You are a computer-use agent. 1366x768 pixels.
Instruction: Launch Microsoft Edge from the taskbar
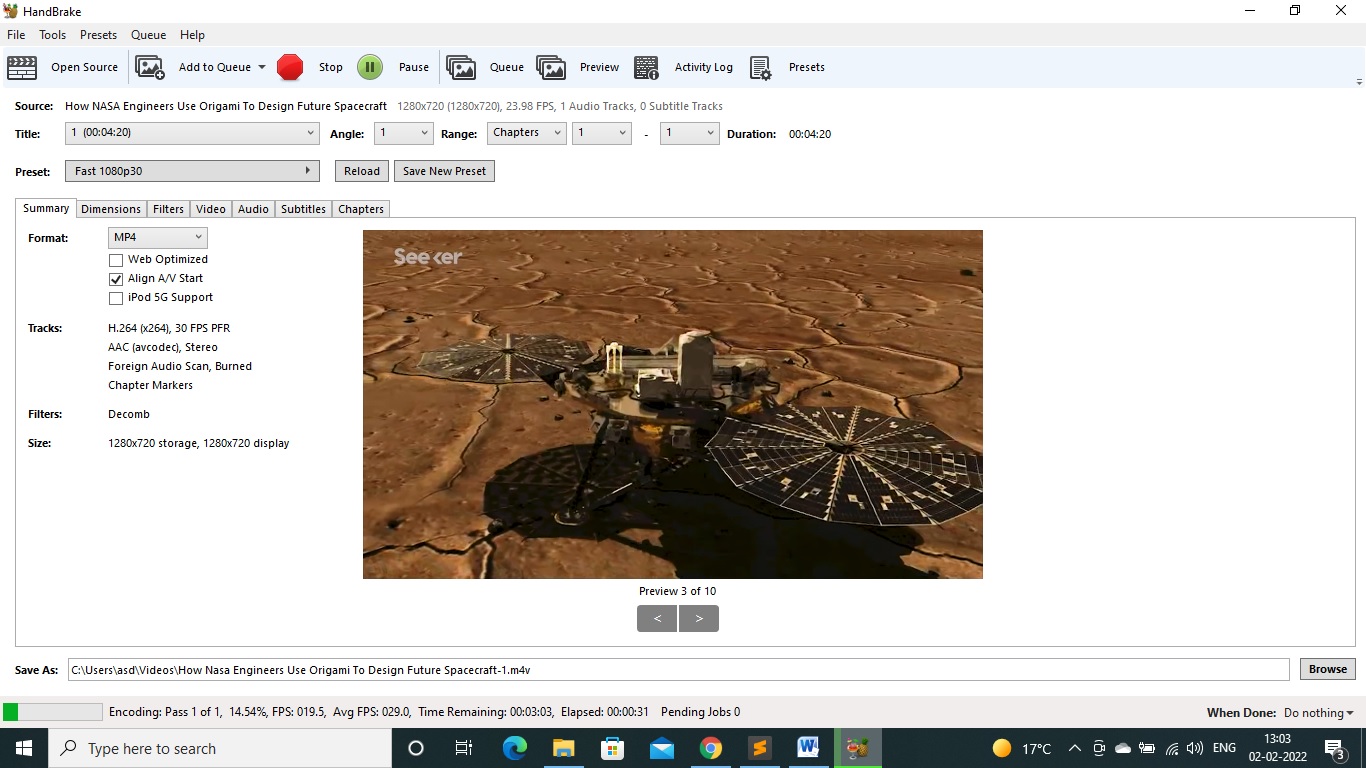tap(515, 748)
